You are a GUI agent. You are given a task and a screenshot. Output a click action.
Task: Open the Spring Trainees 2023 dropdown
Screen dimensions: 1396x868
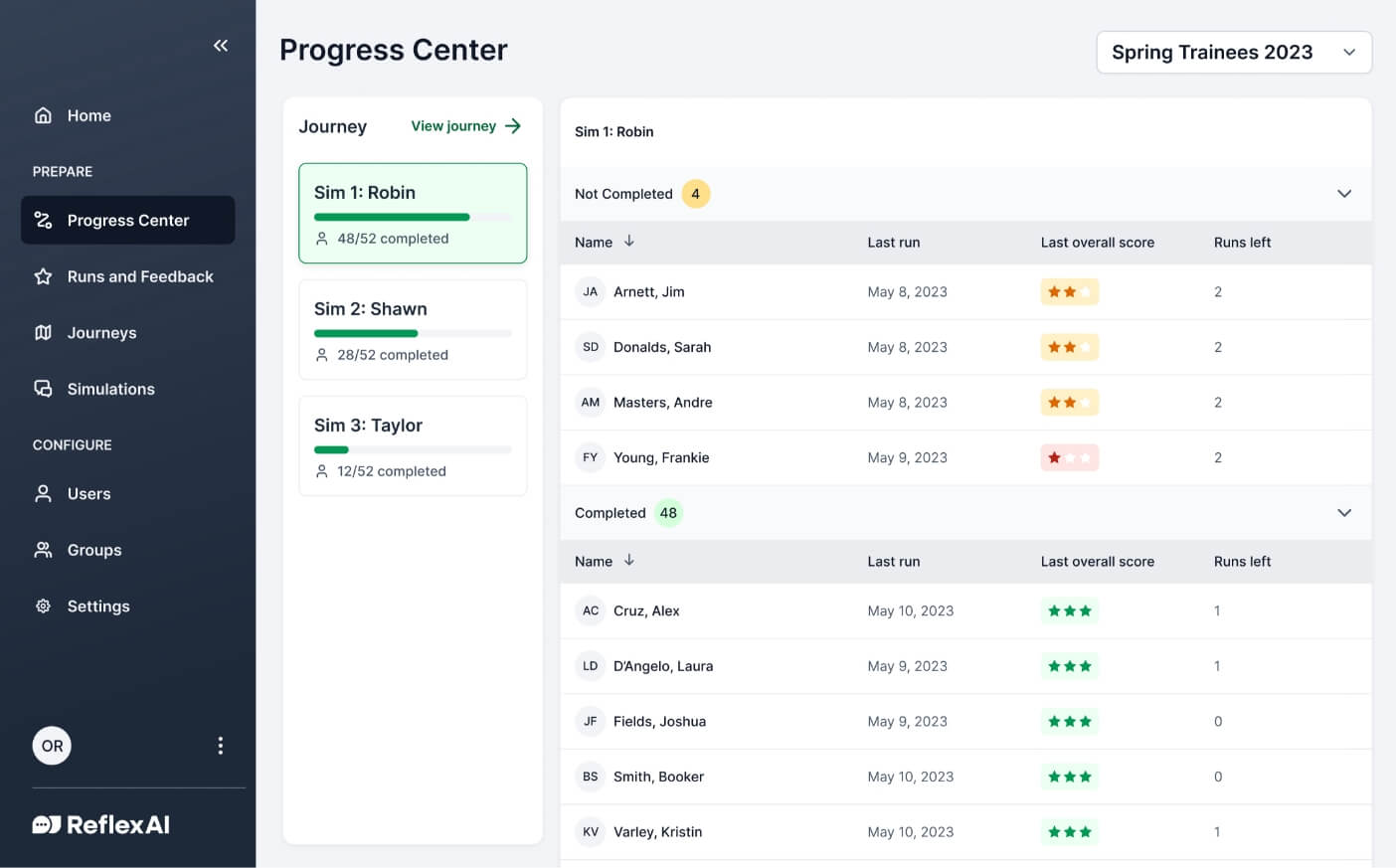pos(1234,52)
